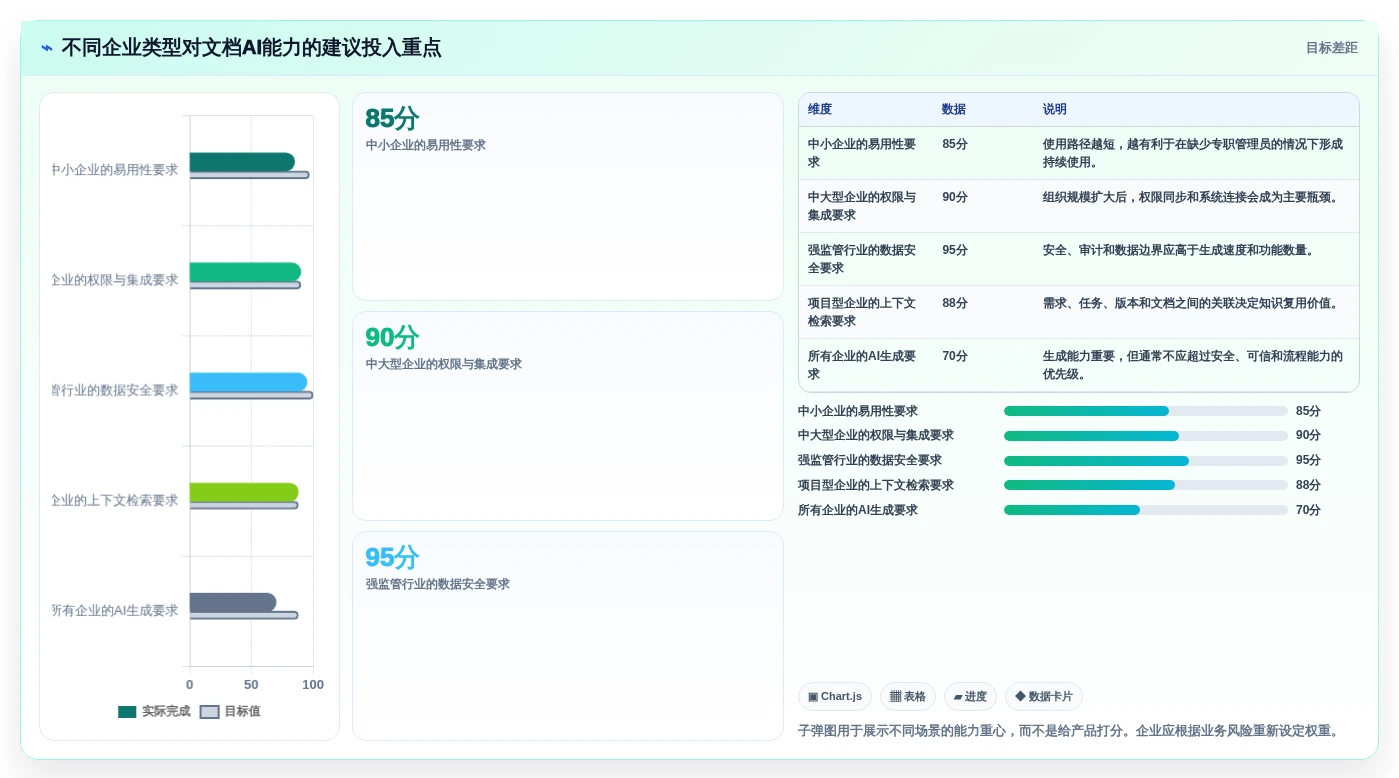The width and height of the screenshot is (1399, 778).
Task: Click the lime green 上下文检索要求 chart bar
Action: pos(244,492)
